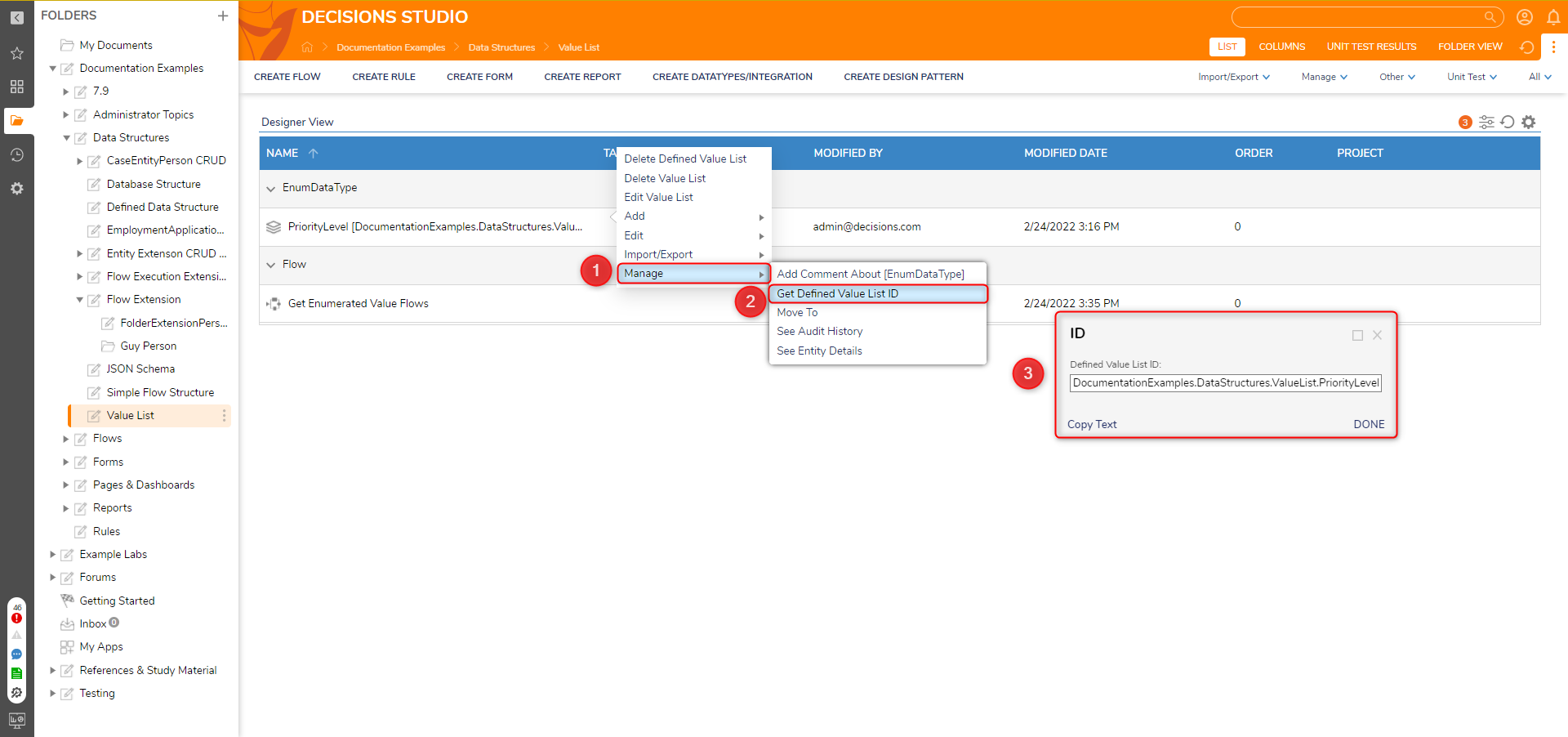1568x737 pixels.
Task: Click the PriorityLevel value list icon
Action: click(274, 227)
